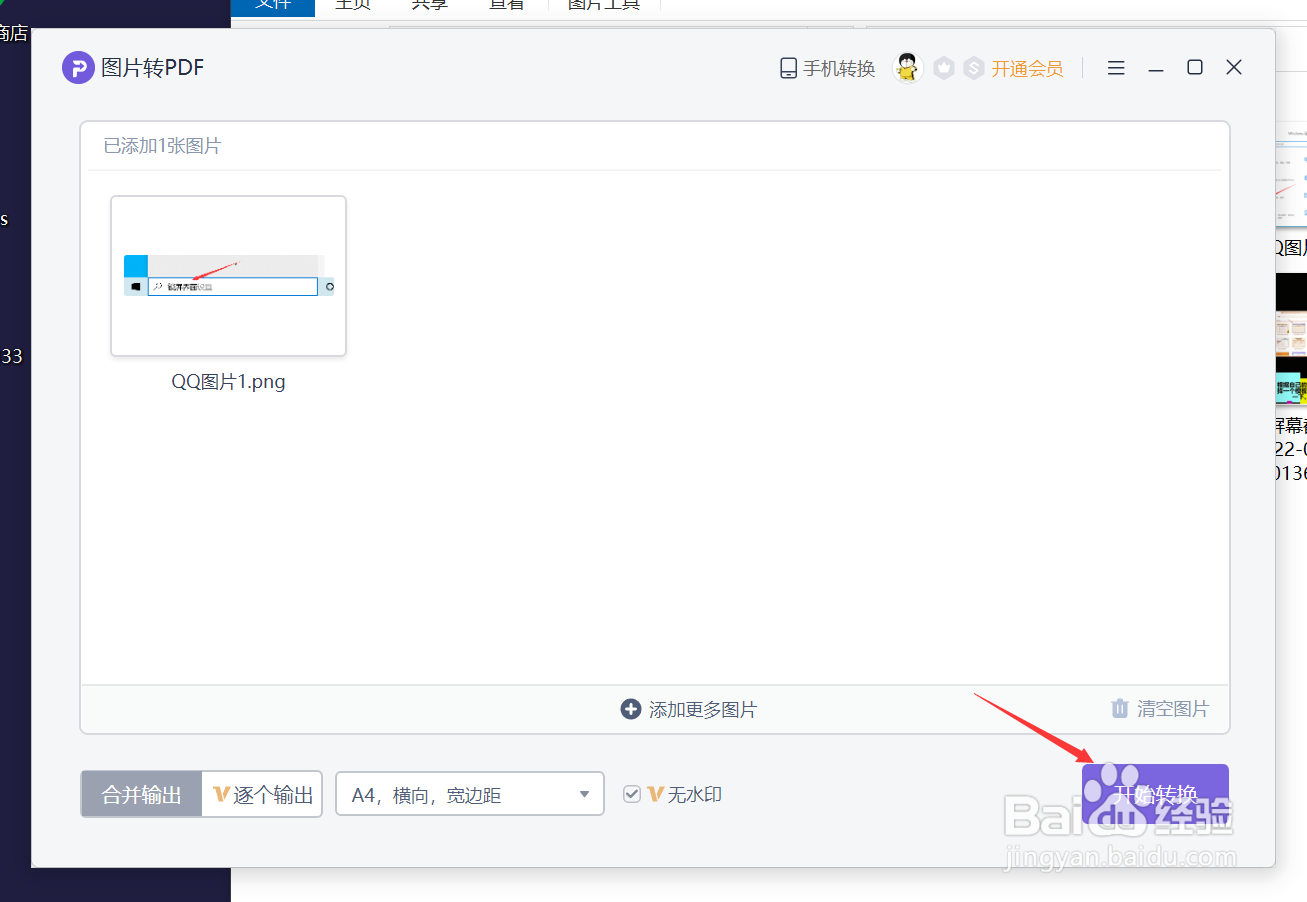
Task: Click the 开始转换 button
Action: click(1155, 793)
